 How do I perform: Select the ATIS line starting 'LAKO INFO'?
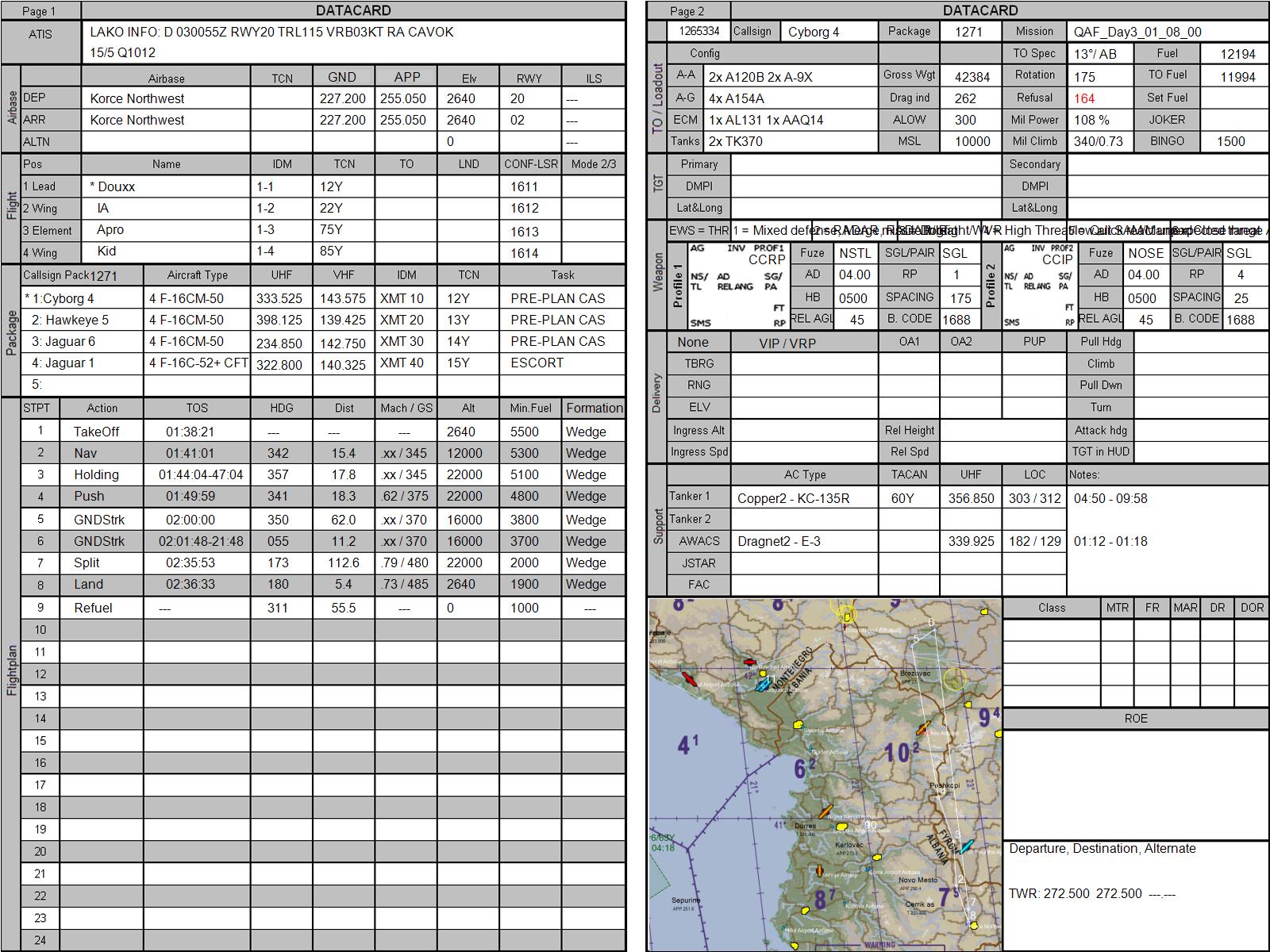click(272, 33)
